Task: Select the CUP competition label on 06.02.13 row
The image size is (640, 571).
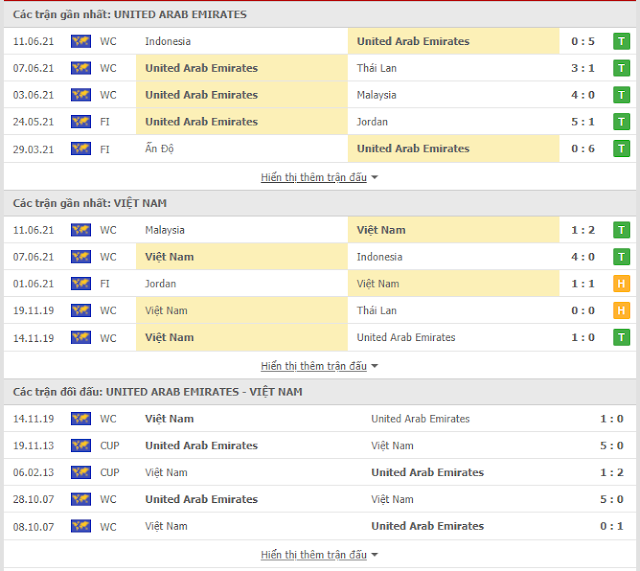Action: (x=110, y=472)
